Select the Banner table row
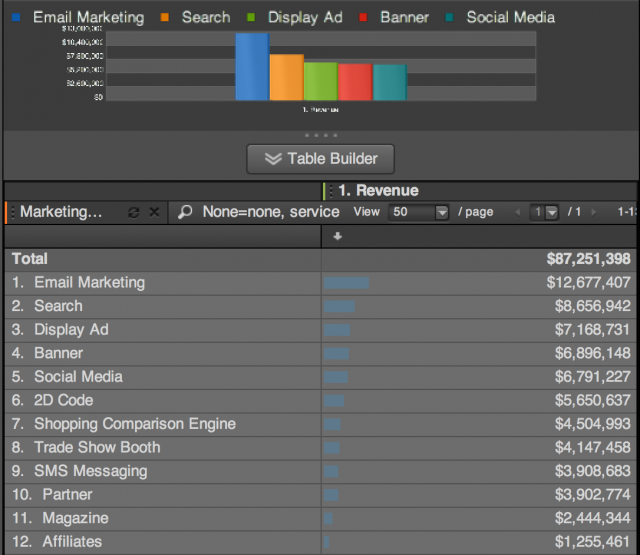Viewport: 640px width, 555px height. (x=320, y=353)
